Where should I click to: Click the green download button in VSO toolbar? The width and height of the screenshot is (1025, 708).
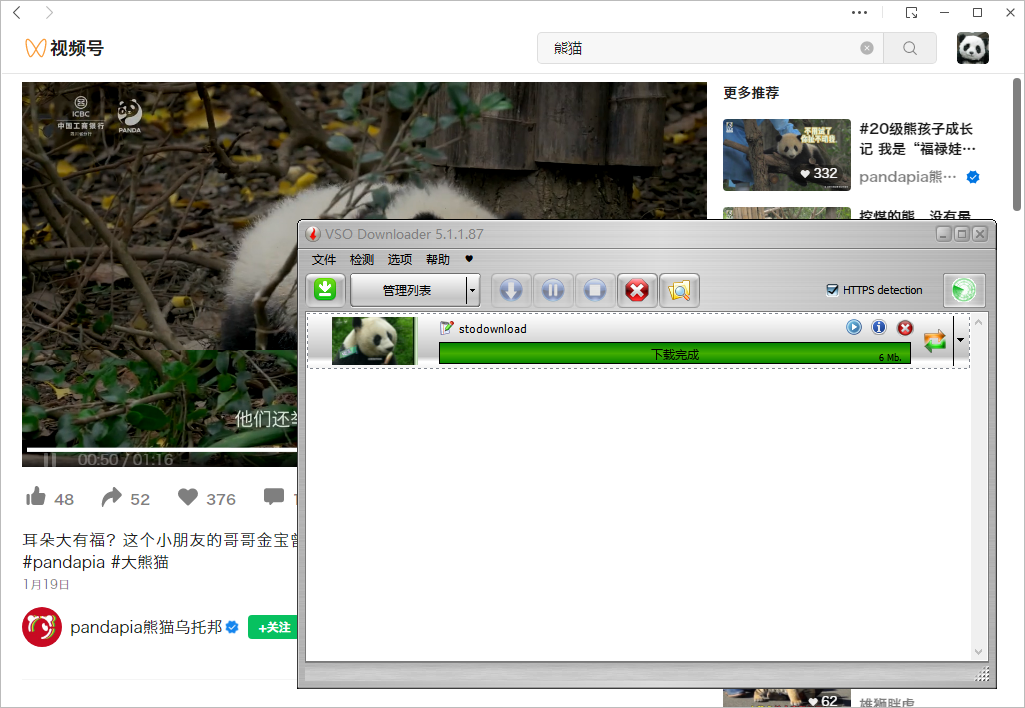[x=325, y=290]
